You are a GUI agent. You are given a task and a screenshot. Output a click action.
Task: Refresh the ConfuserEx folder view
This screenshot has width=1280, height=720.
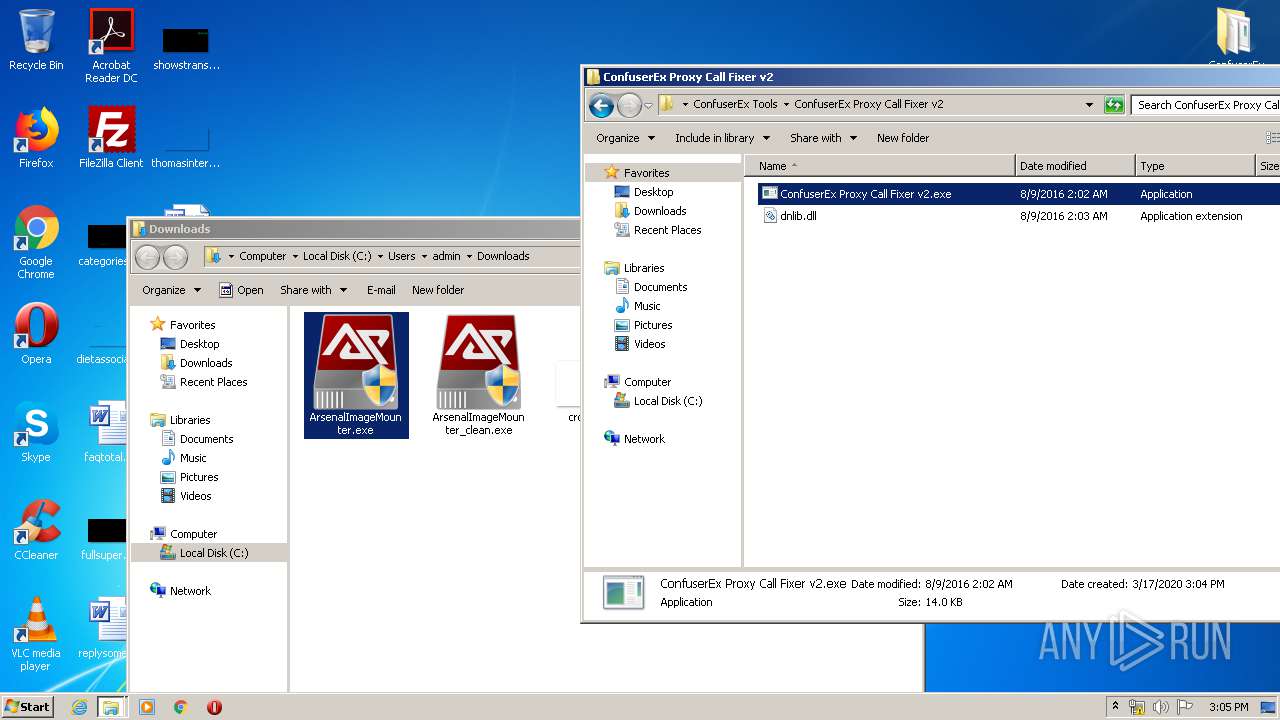(1113, 104)
